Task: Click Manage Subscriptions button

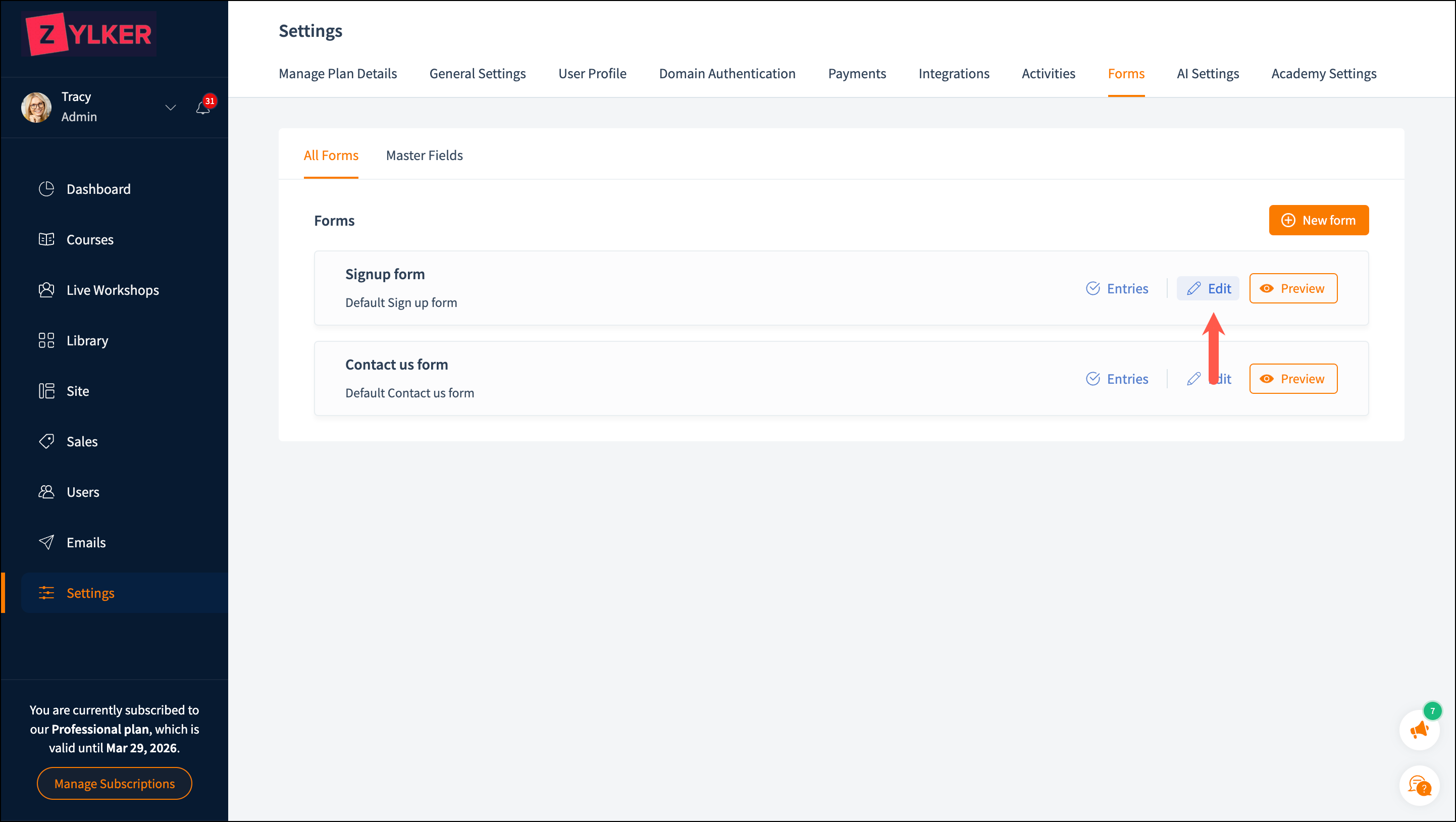Action: 114,784
